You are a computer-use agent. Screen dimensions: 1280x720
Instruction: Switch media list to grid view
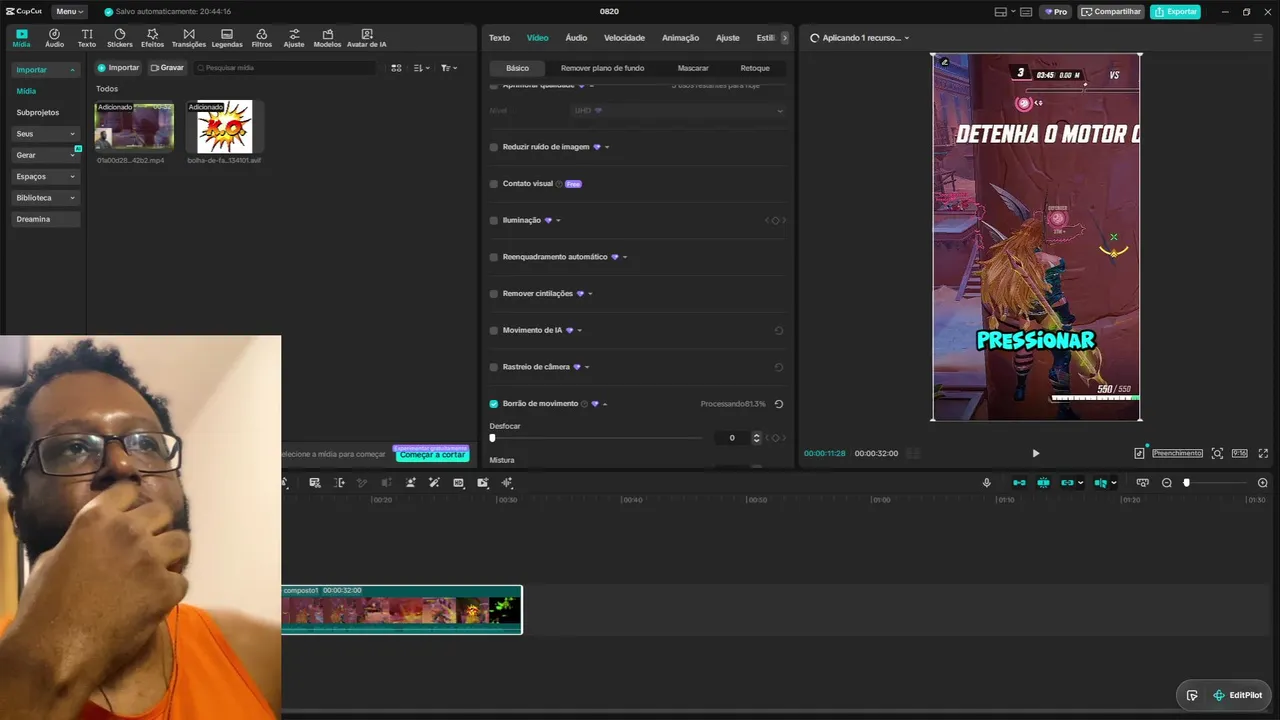point(396,68)
